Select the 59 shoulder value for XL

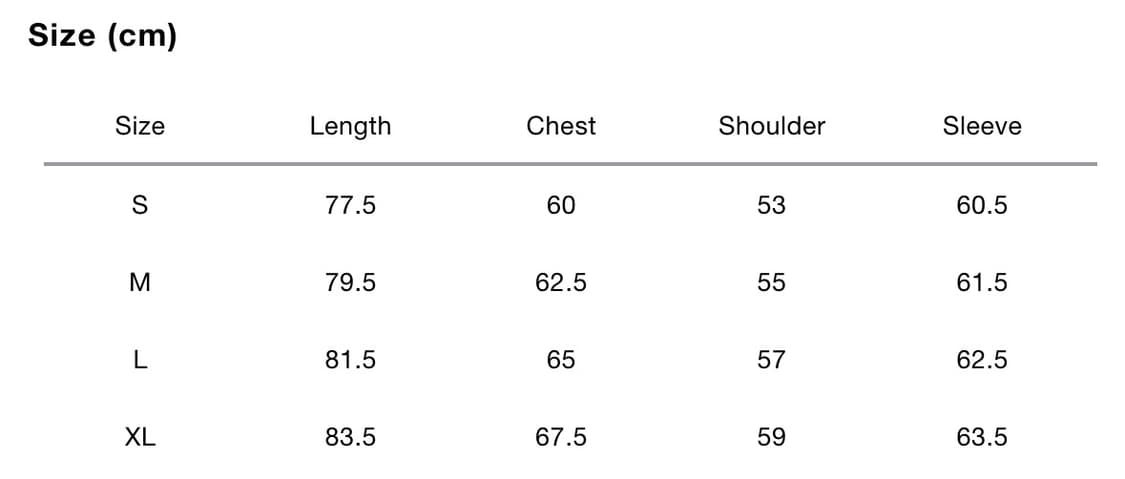[x=772, y=437]
